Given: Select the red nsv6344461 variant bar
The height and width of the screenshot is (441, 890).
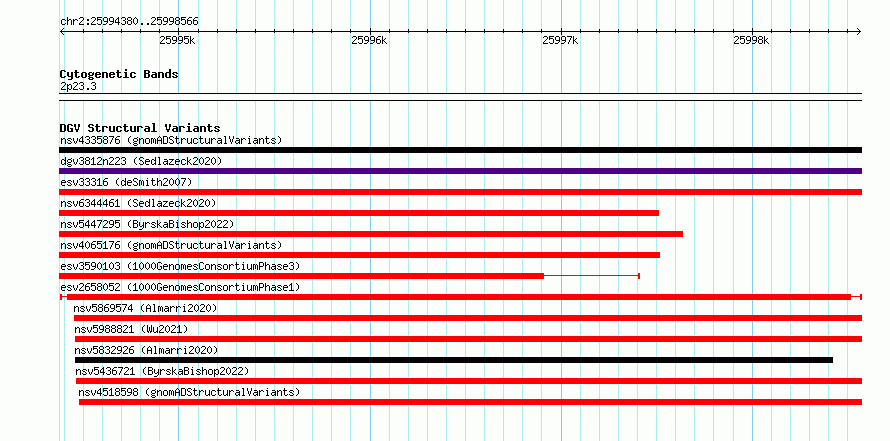Looking at the screenshot, I should point(359,213).
